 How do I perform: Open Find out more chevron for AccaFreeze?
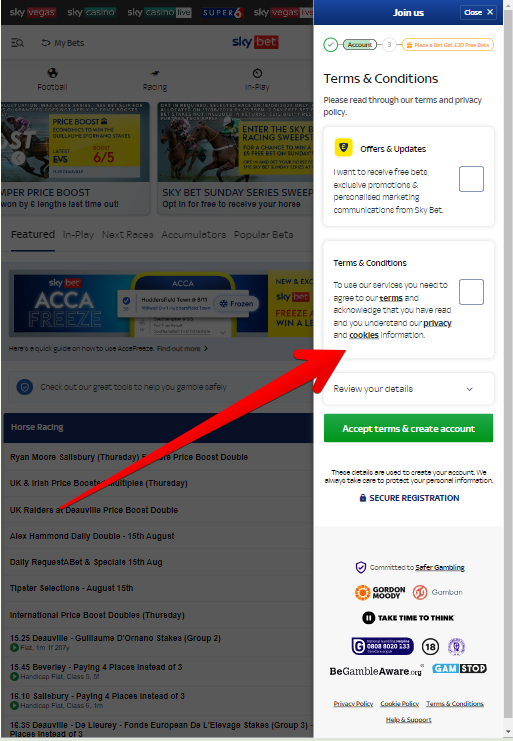[x=205, y=349]
